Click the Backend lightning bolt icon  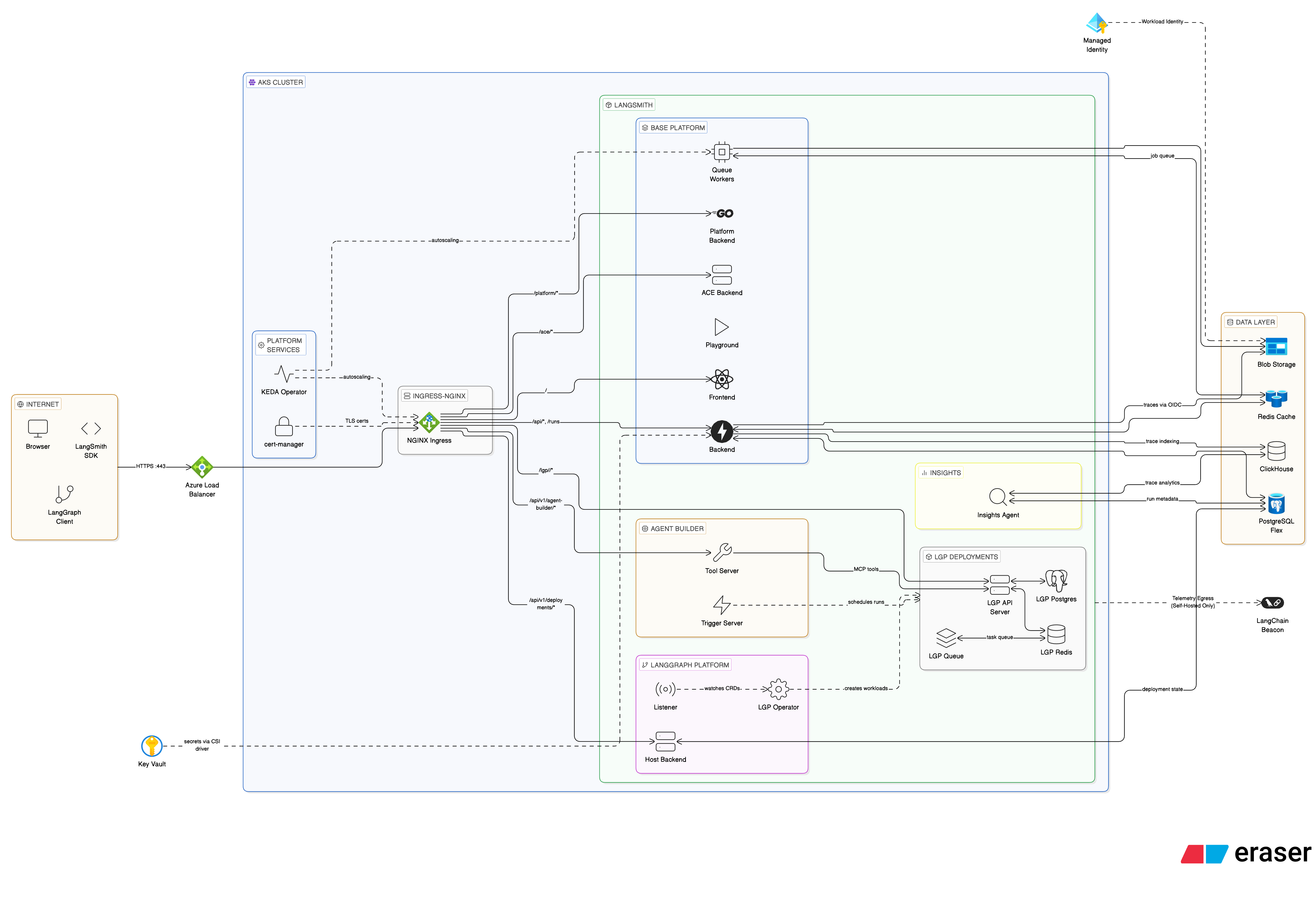(x=722, y=431)
